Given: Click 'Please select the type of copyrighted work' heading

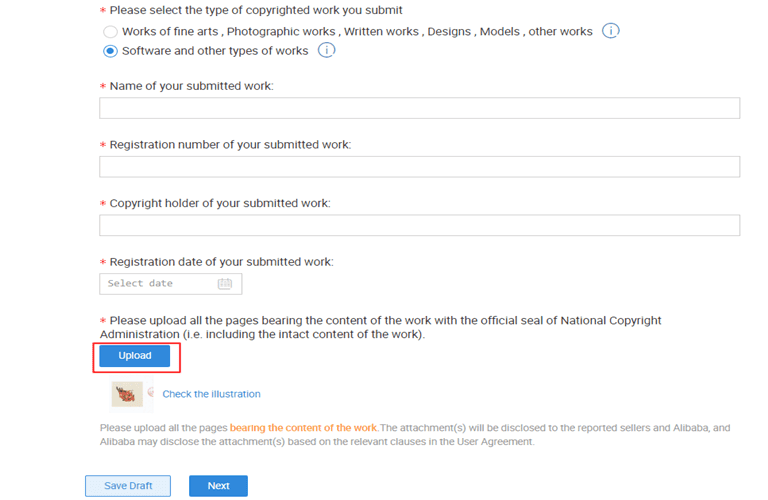Looking at the screenshot, I should coord(256,10).
